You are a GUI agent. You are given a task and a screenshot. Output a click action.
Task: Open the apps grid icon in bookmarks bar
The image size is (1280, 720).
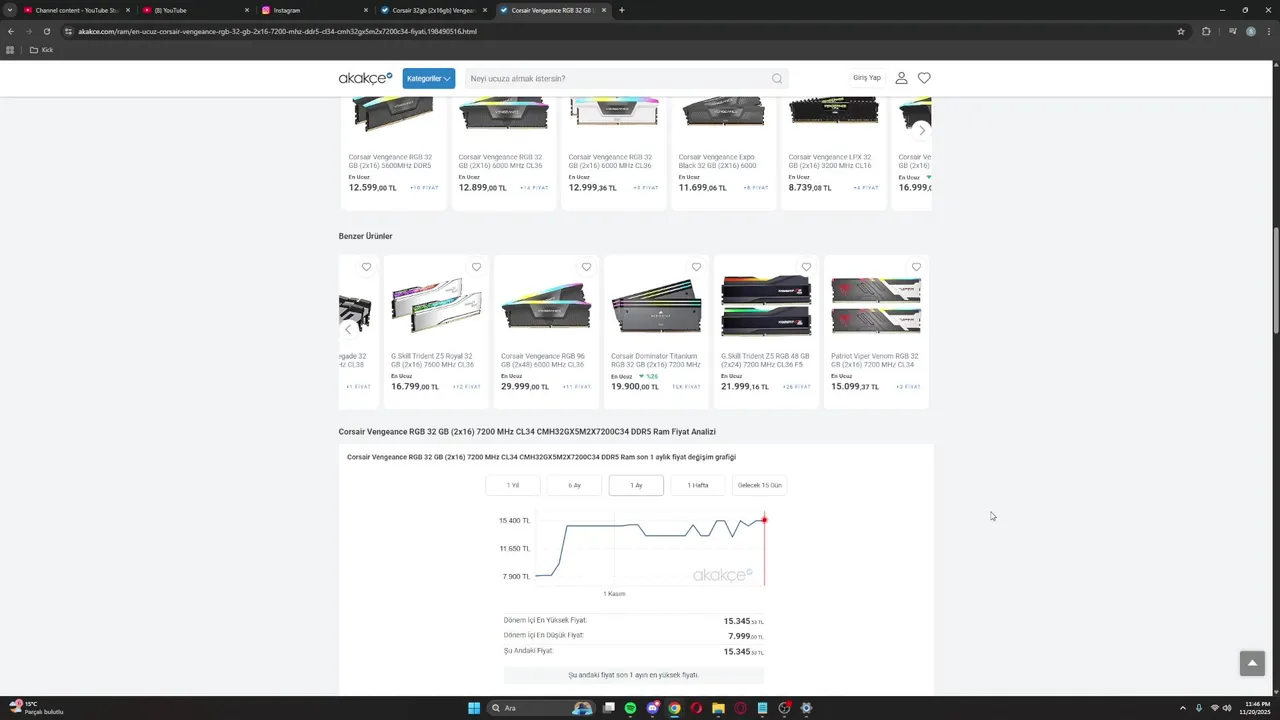tap(11, 50)
